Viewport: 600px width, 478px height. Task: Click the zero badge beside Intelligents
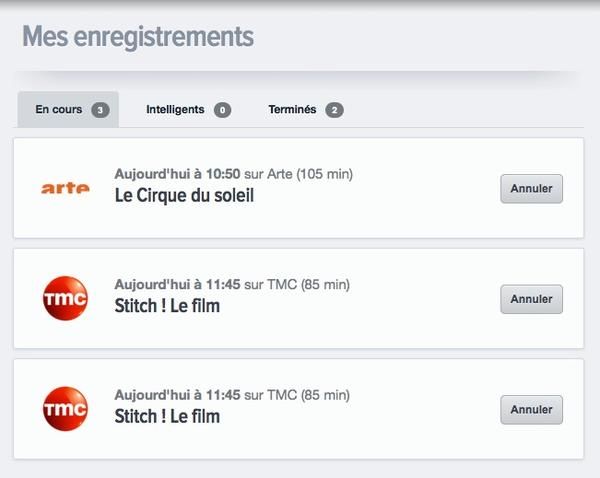222,110
